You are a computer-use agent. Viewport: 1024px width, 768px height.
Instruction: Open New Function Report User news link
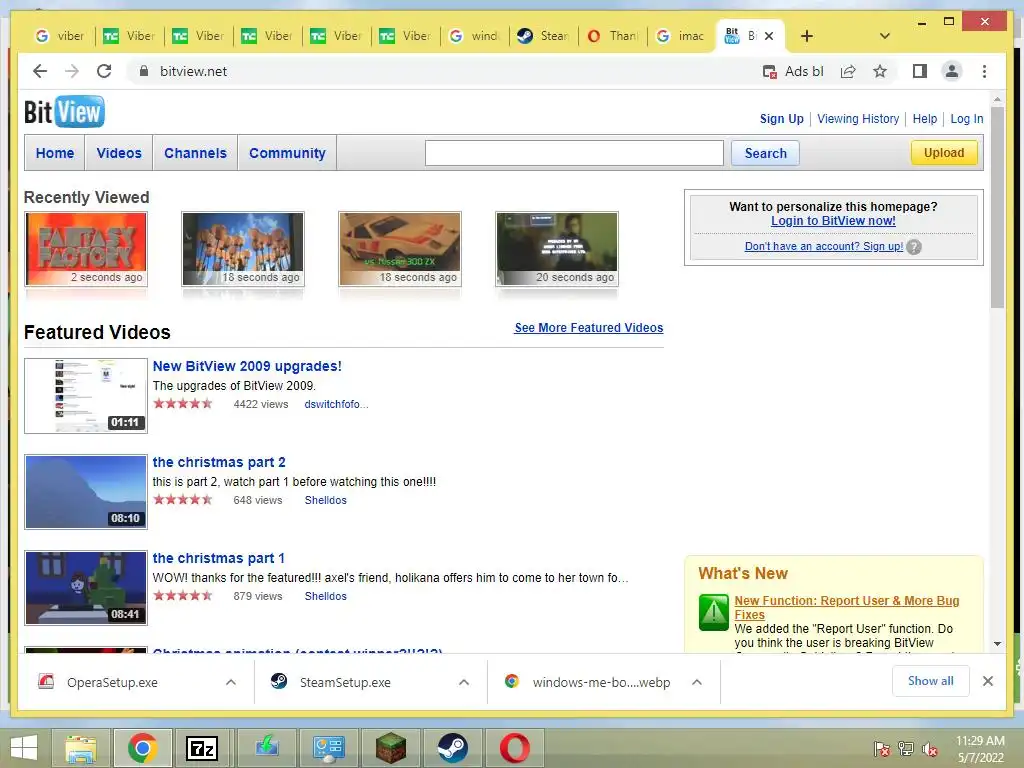[x=846, y=607]
